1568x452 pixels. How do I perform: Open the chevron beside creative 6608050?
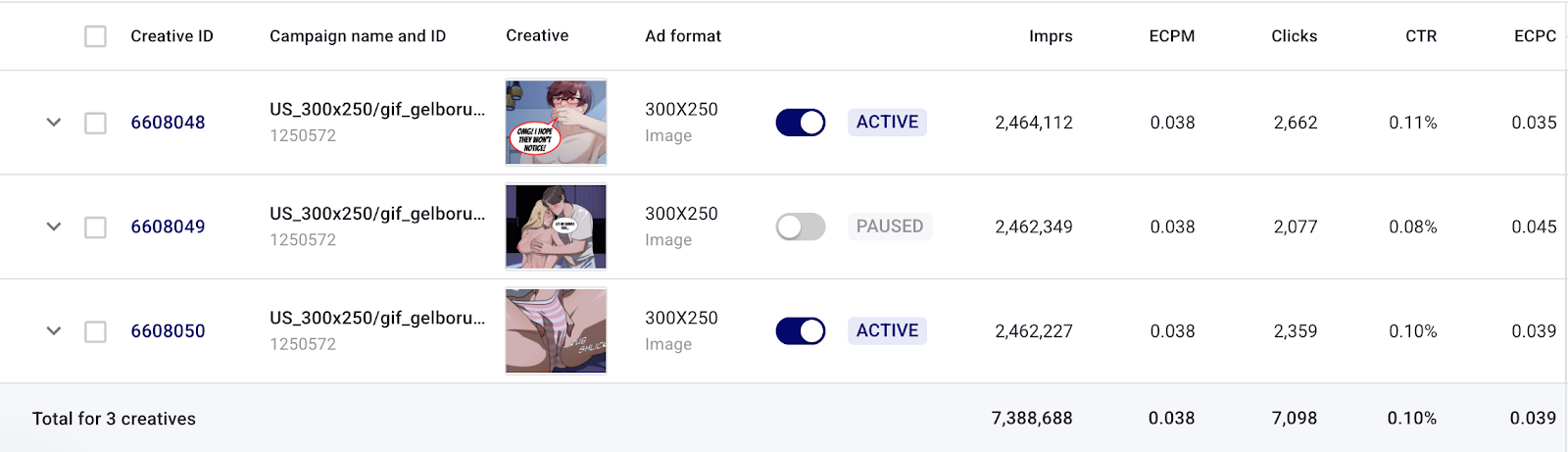[x=54, y=331]
